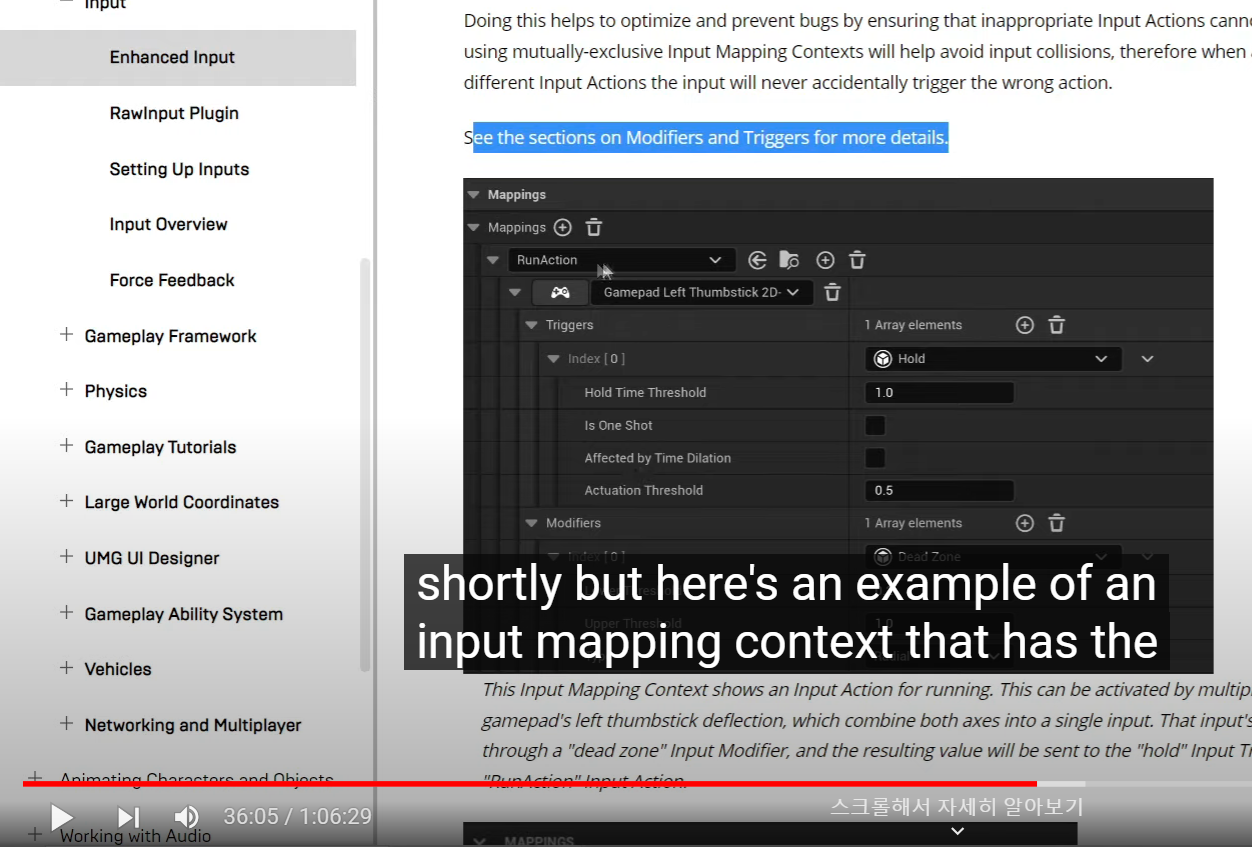This screenshot has height=847, width=1252.
Task: Collapse the top Mappings header
Action: 474,195
